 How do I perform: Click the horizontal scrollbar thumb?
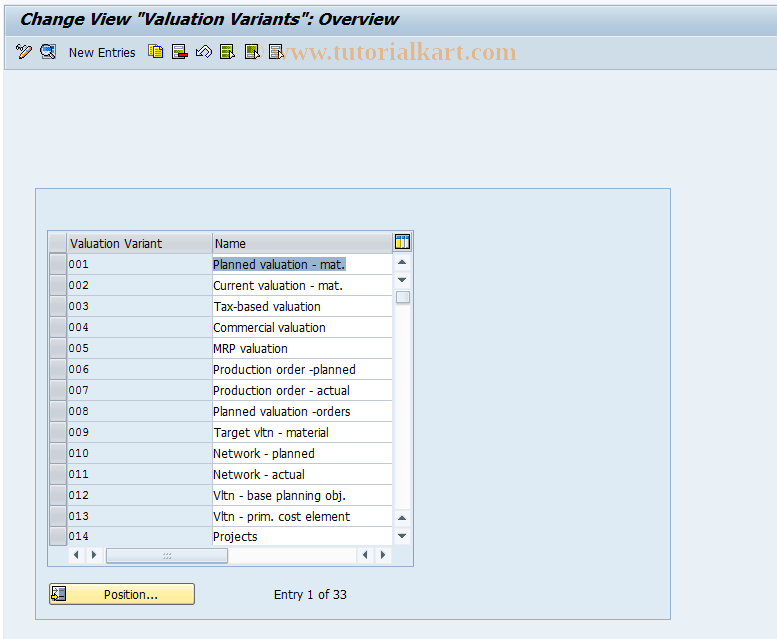point(167,556)
